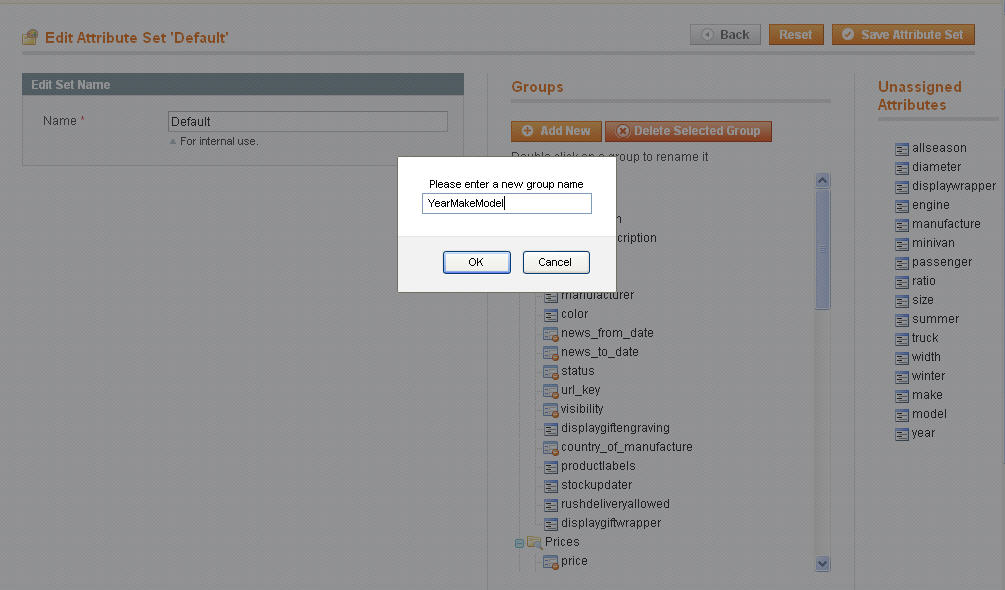Confirm group name with OK
This screenshot has height=590, width=1005.
point(476,262)
